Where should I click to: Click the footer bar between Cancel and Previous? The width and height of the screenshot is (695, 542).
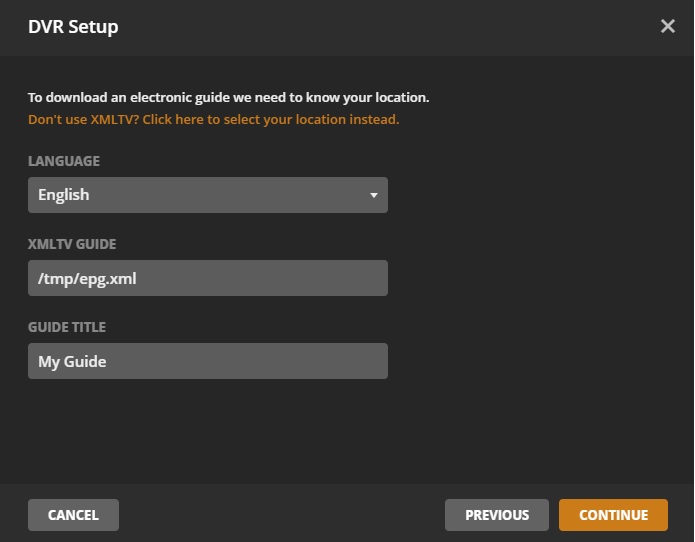coord(280,515)
